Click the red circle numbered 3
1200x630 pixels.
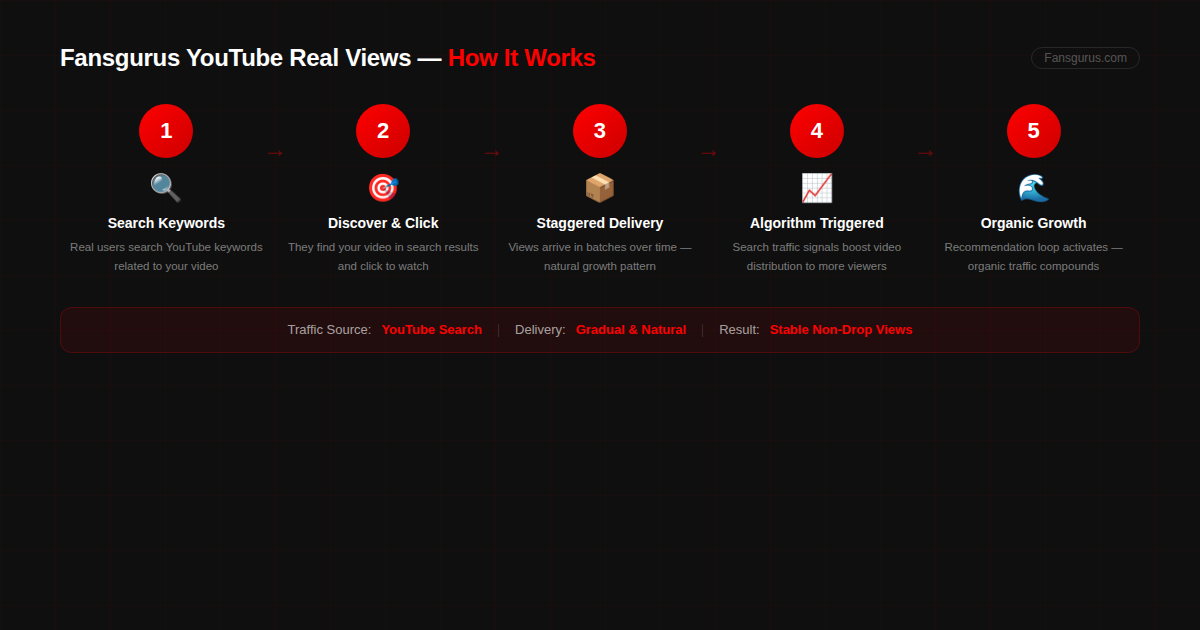600,130
